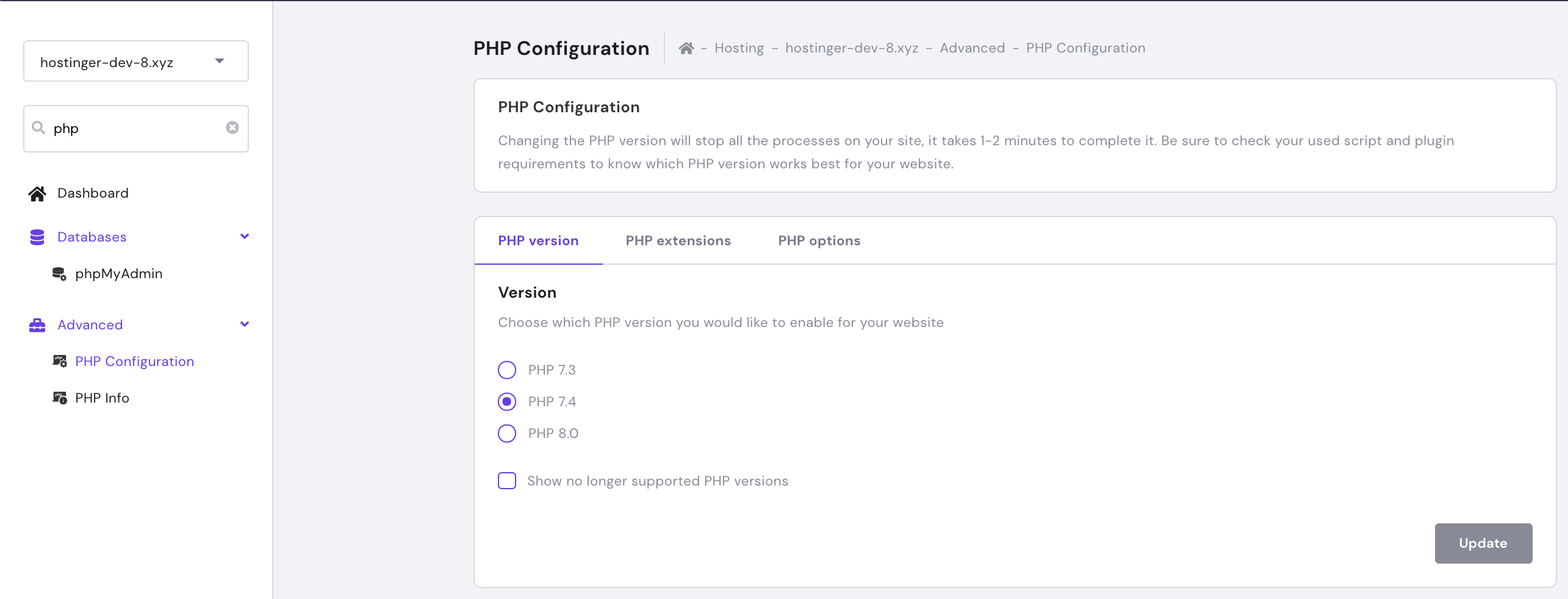Image resolution: width=1568 pixels, height=599 pixels.
Task: Click the Advanced toolbox icon
Action: click(37, 325)
